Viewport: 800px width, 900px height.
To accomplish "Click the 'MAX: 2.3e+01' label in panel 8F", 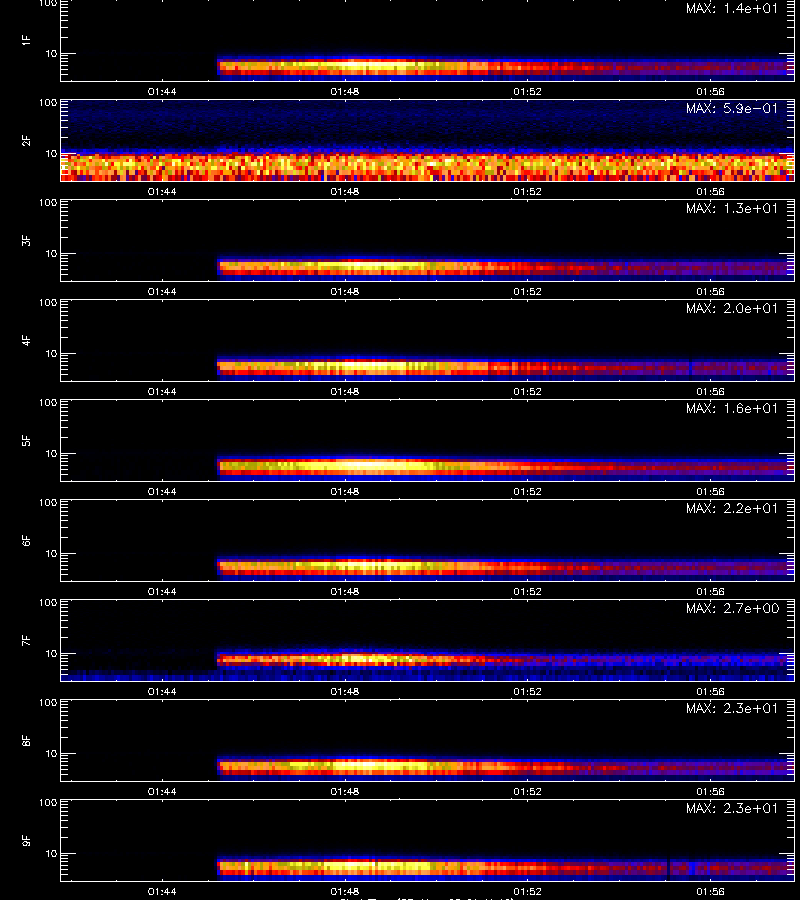I will tap(732, 708).
